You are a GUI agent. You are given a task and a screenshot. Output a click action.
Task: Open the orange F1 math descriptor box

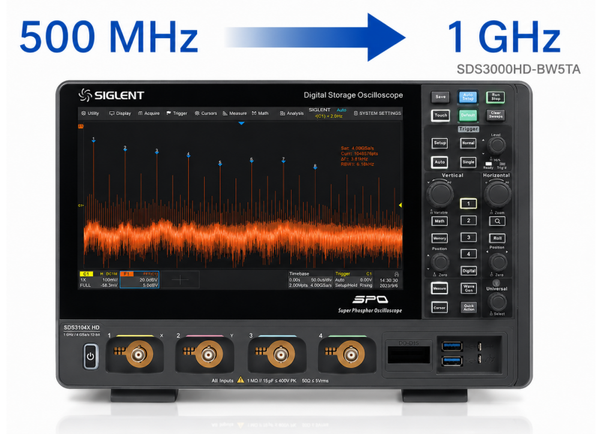pos(139,280)
